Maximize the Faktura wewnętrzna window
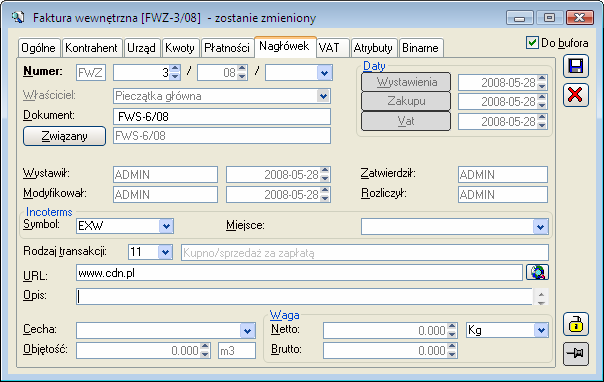This screenshot has width=604, height=382. click(549, 18)
